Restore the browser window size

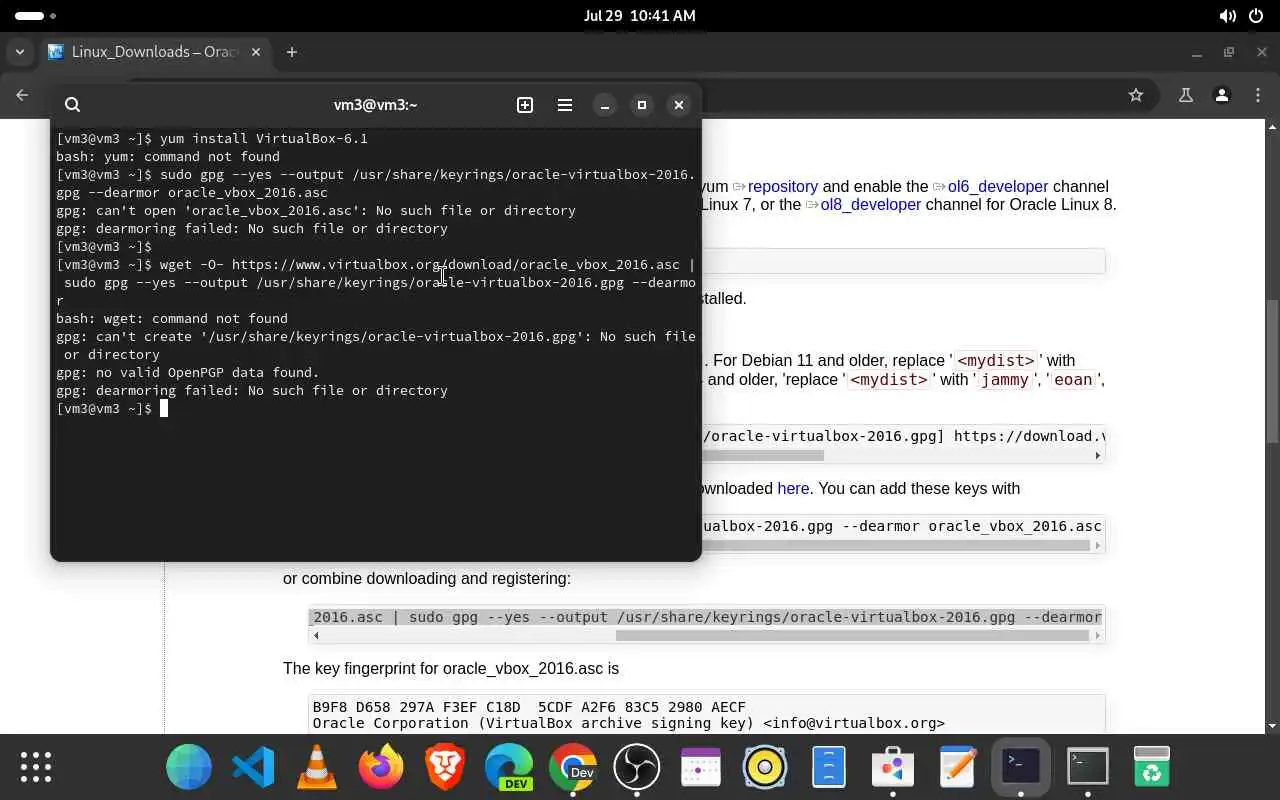1229,52
